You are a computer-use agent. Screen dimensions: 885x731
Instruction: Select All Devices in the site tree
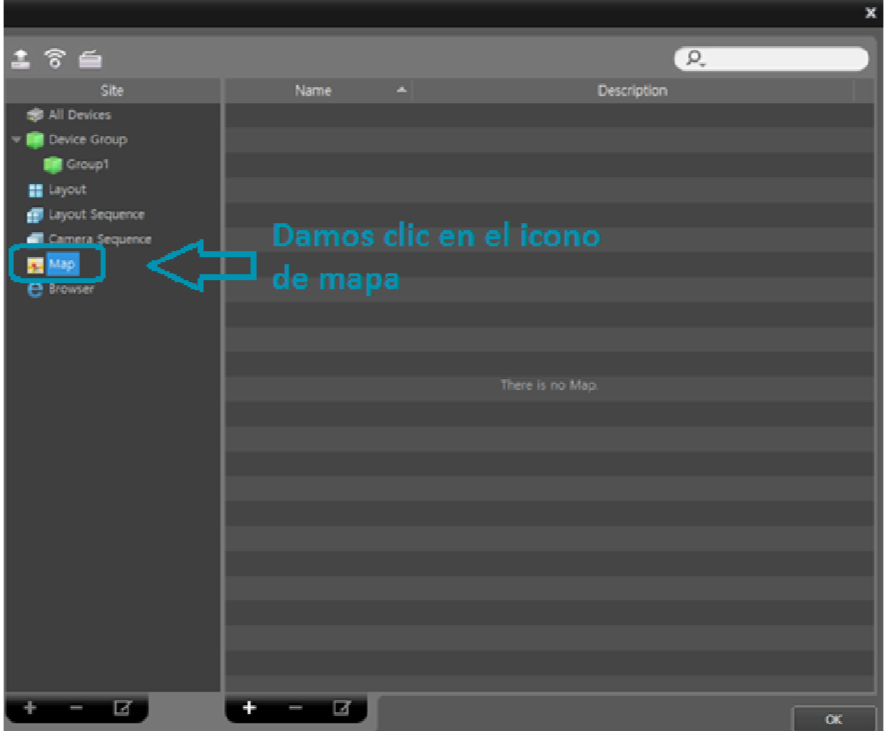point(80,115)
